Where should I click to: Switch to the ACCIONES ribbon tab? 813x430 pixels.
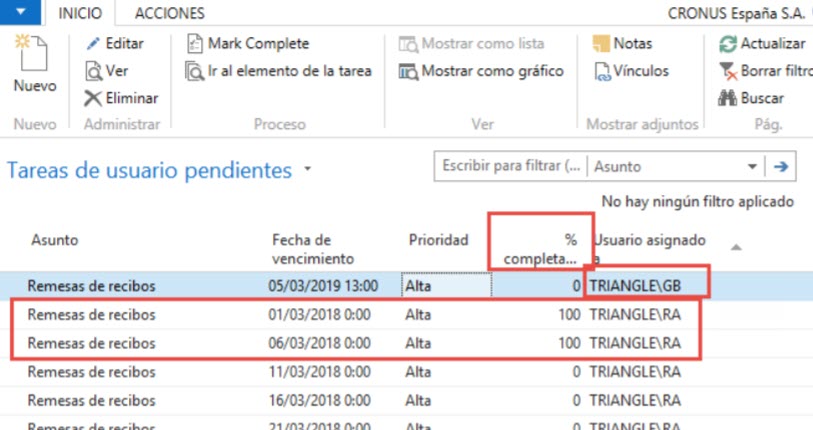[x=170, y=13]
